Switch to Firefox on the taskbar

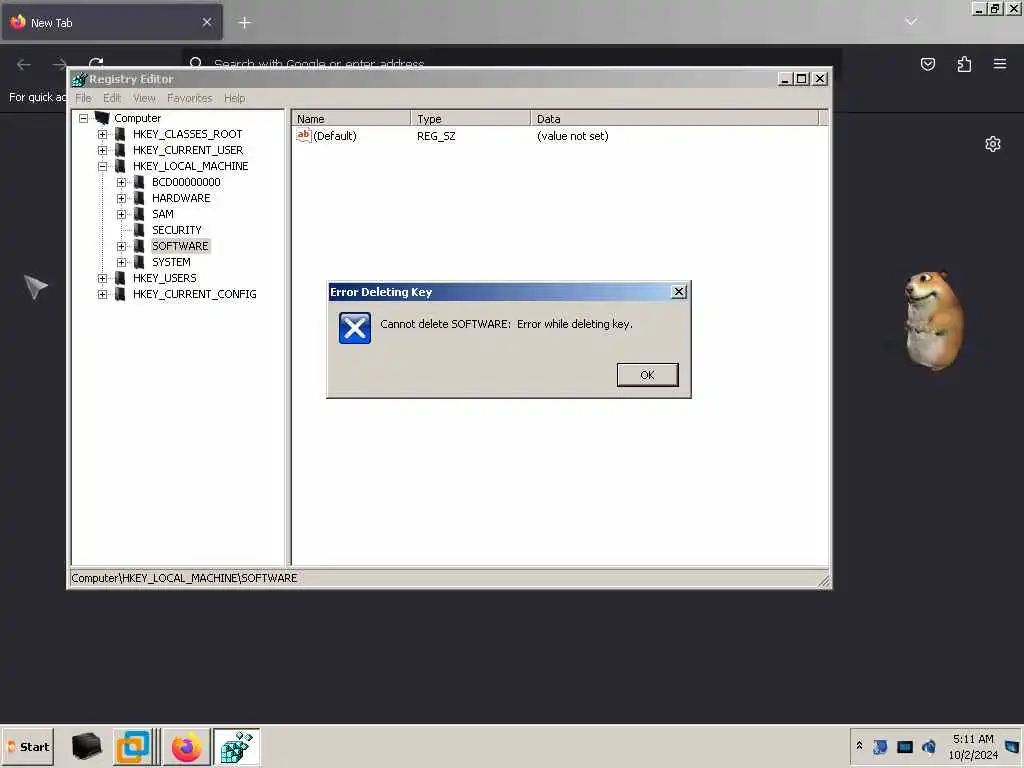[x=186, y=746]
